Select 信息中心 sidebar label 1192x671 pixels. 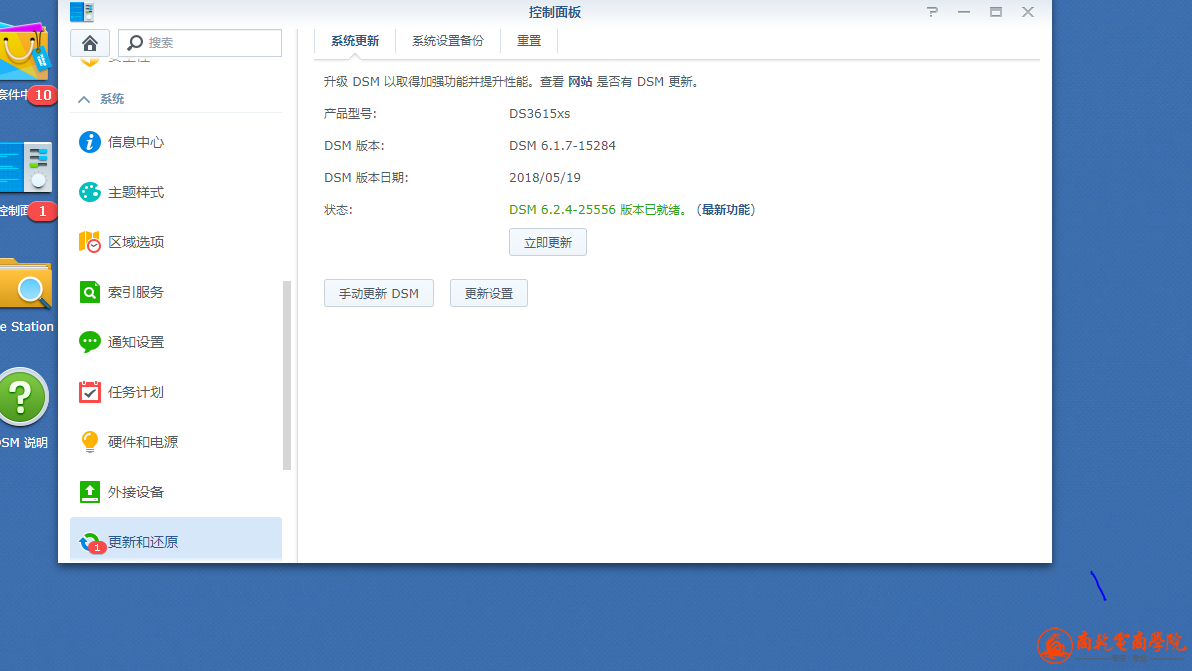136,142
